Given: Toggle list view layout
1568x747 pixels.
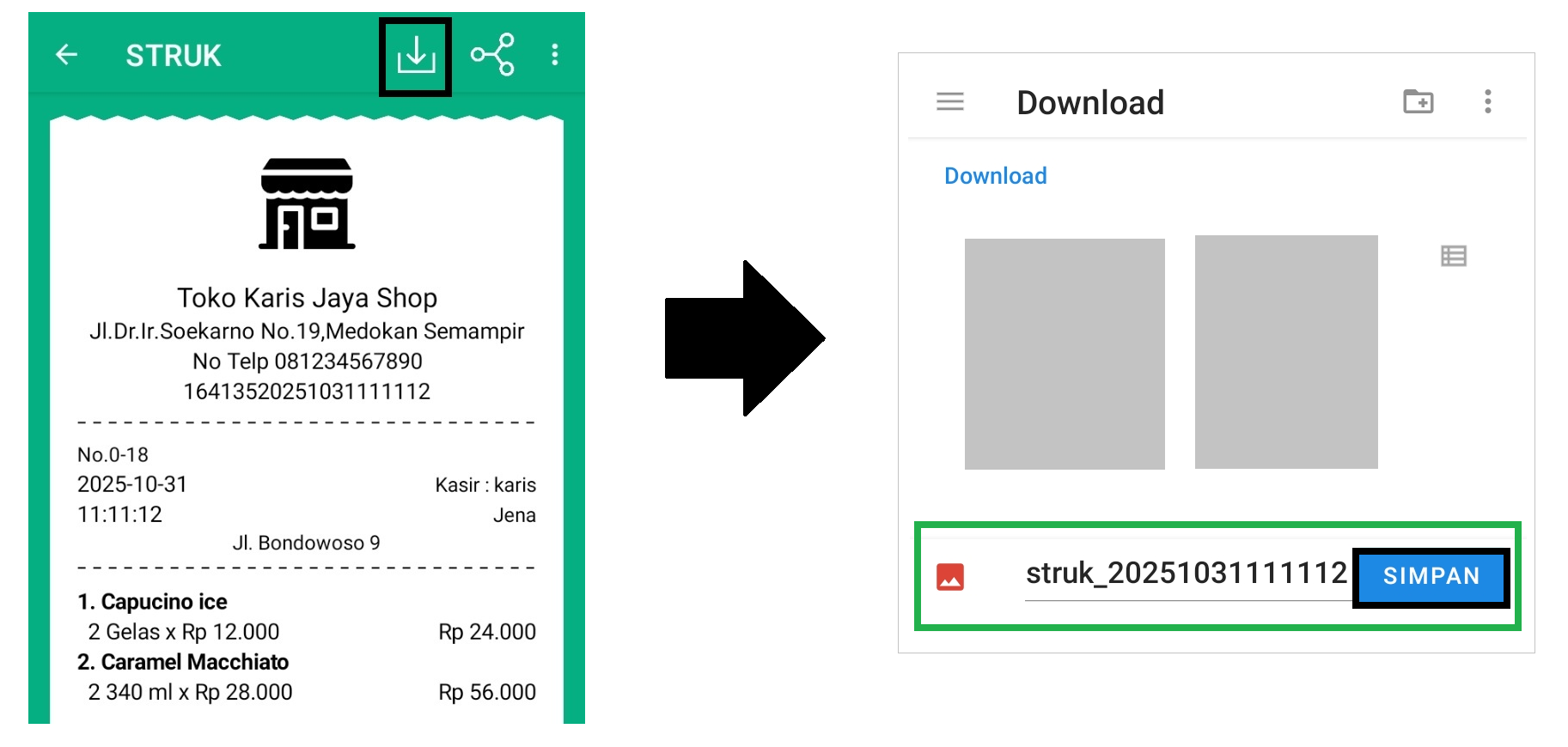Looking at the screenshot, I should click(1453, 256).
